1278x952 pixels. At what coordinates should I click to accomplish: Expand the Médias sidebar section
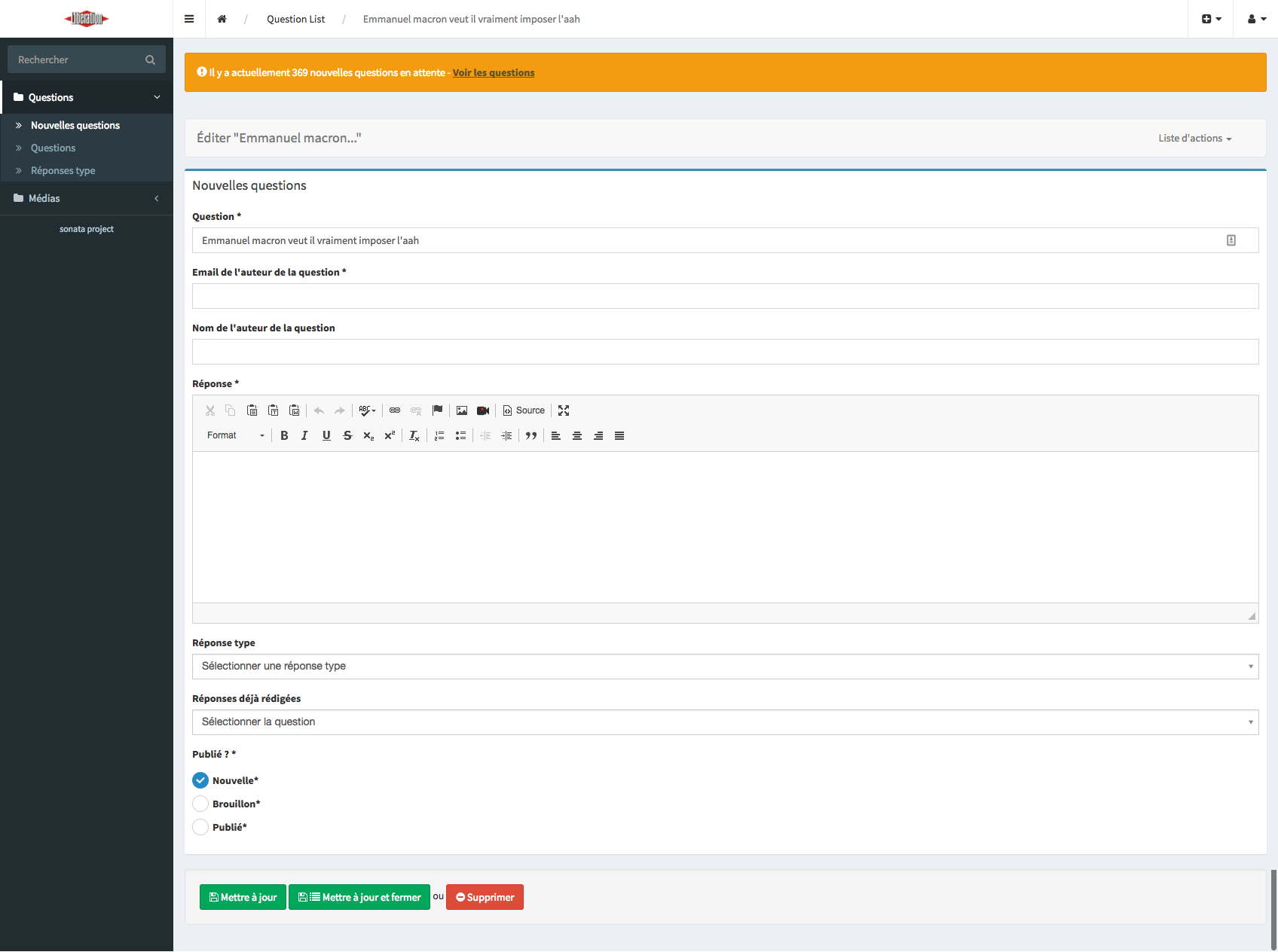point(87,198)
